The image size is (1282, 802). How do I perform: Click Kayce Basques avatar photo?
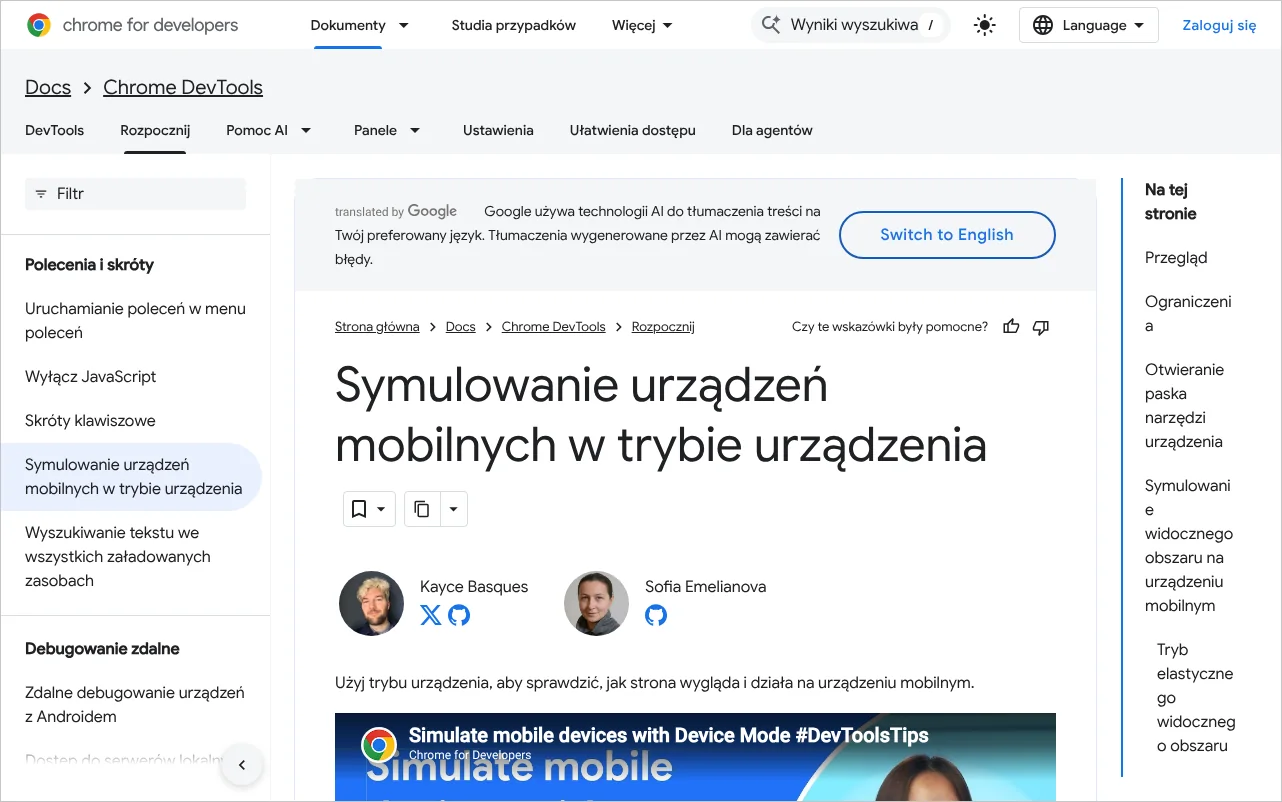[371, 603]
